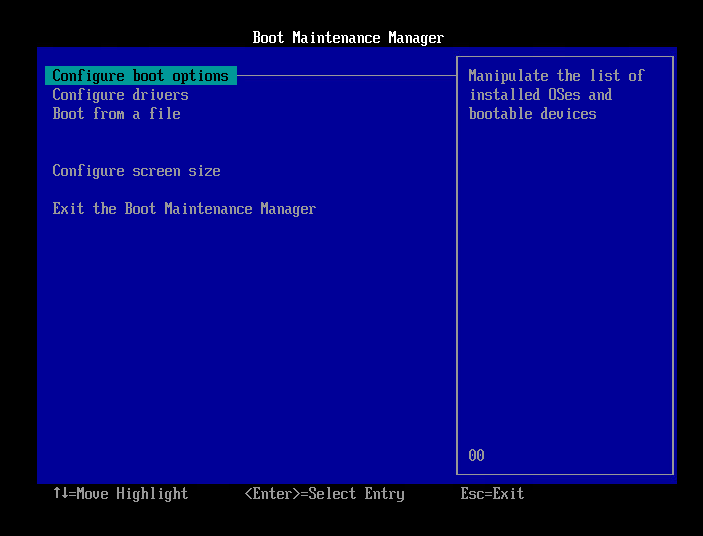Open Configure screen size option
Screen dimensions: 703x536
(x=136, y=171)
